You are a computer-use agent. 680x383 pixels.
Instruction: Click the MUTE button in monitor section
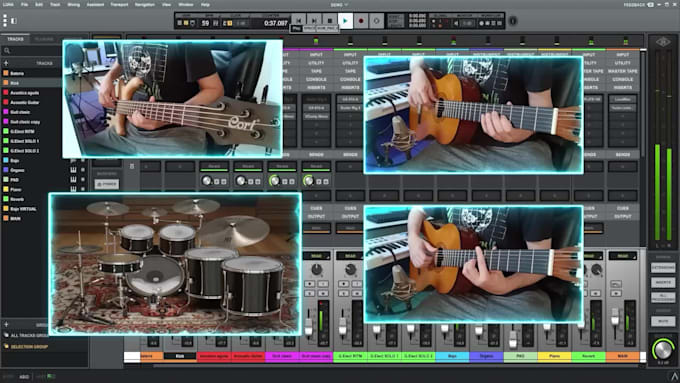pyautogui.click(x=663, y=321)
